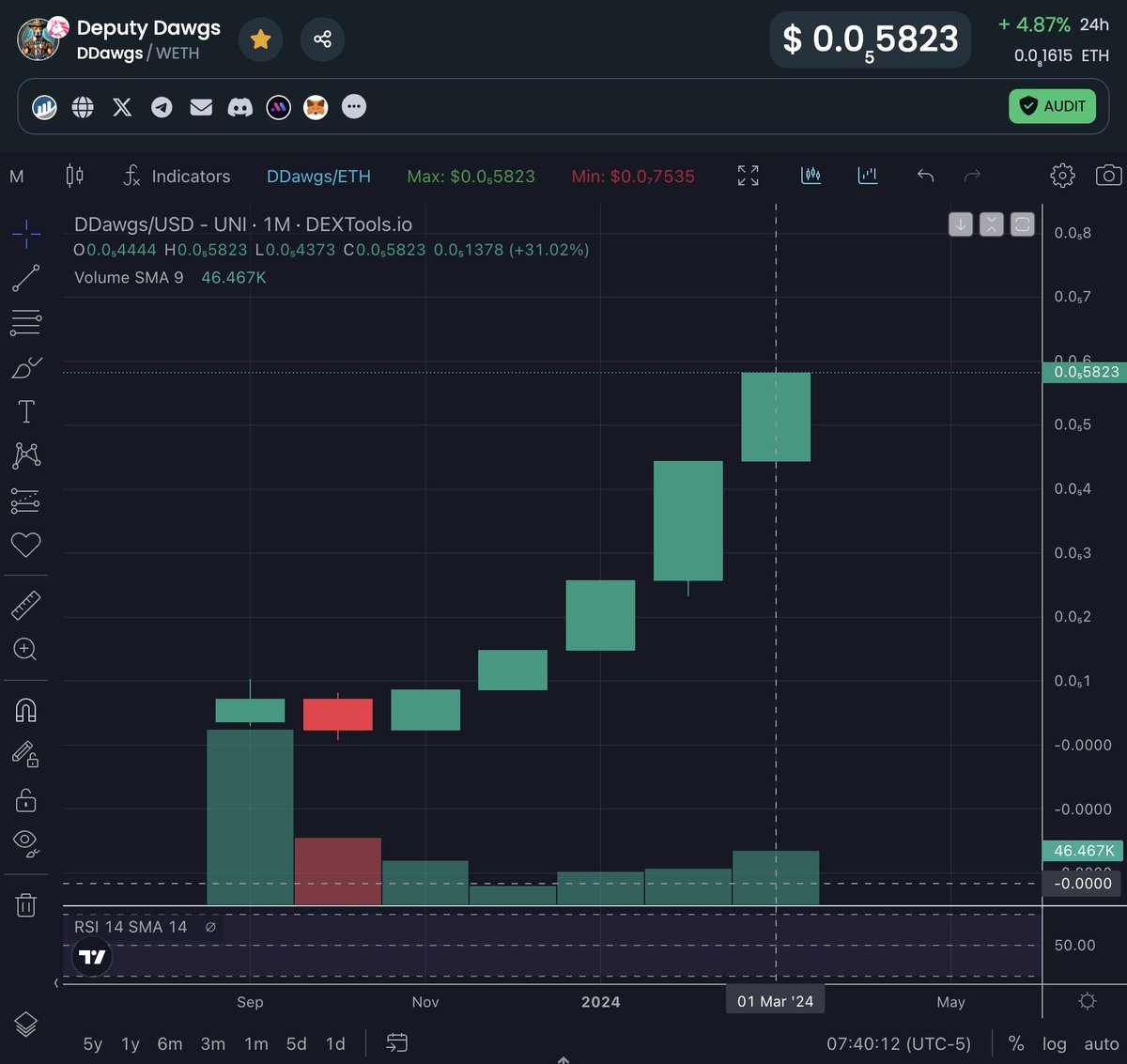Click the March 2024 green candle

click(776, 417)
